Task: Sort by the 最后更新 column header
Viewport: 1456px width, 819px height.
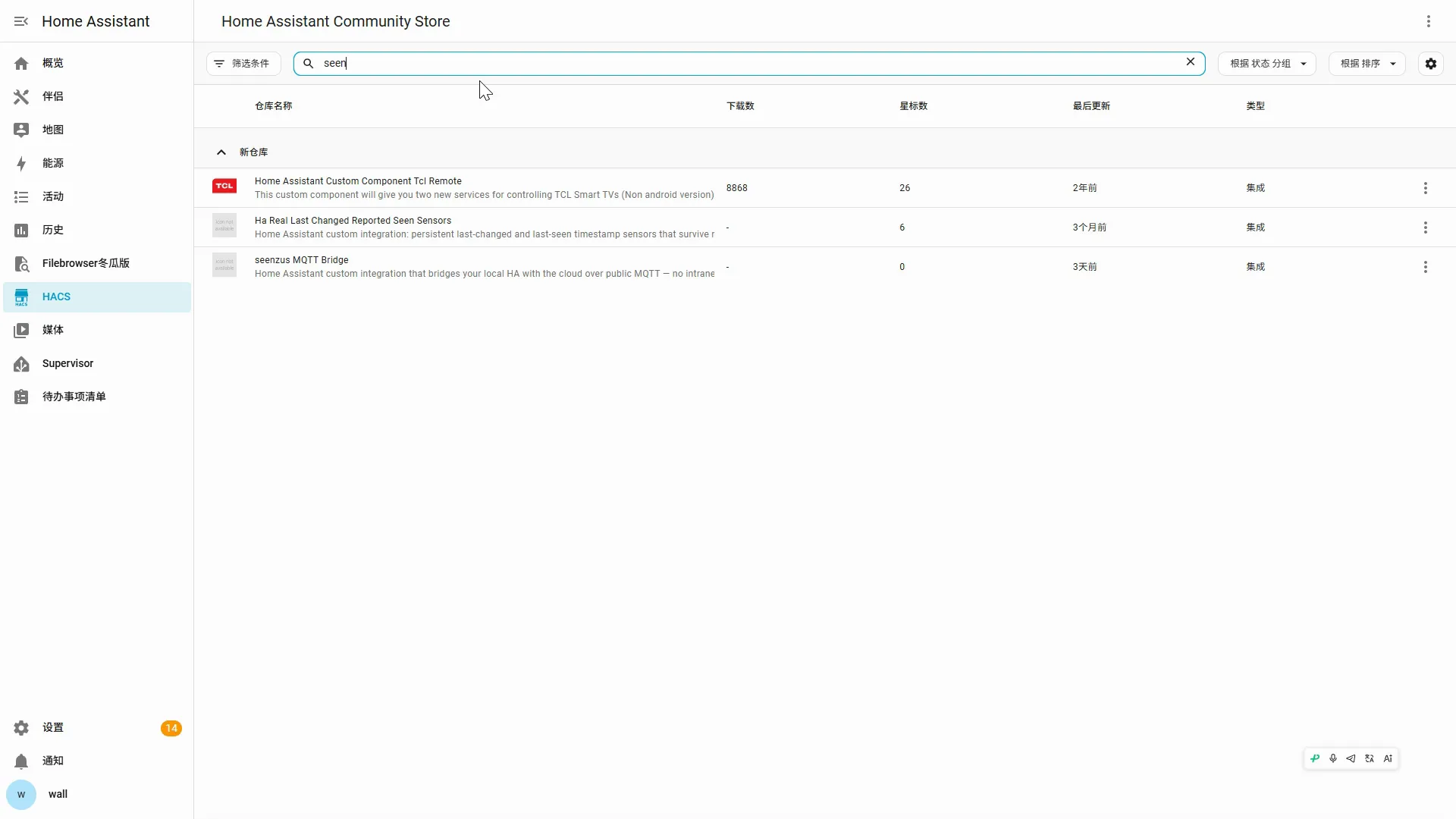Action: (1091, 106)
